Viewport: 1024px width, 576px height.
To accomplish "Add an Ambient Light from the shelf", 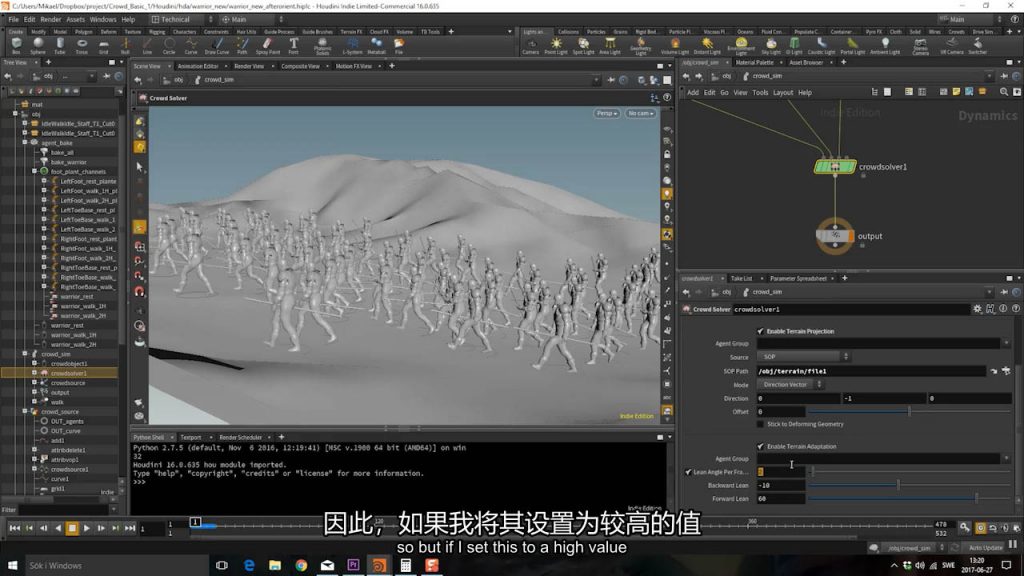I will pyautogui.click(x=885, y=46).
